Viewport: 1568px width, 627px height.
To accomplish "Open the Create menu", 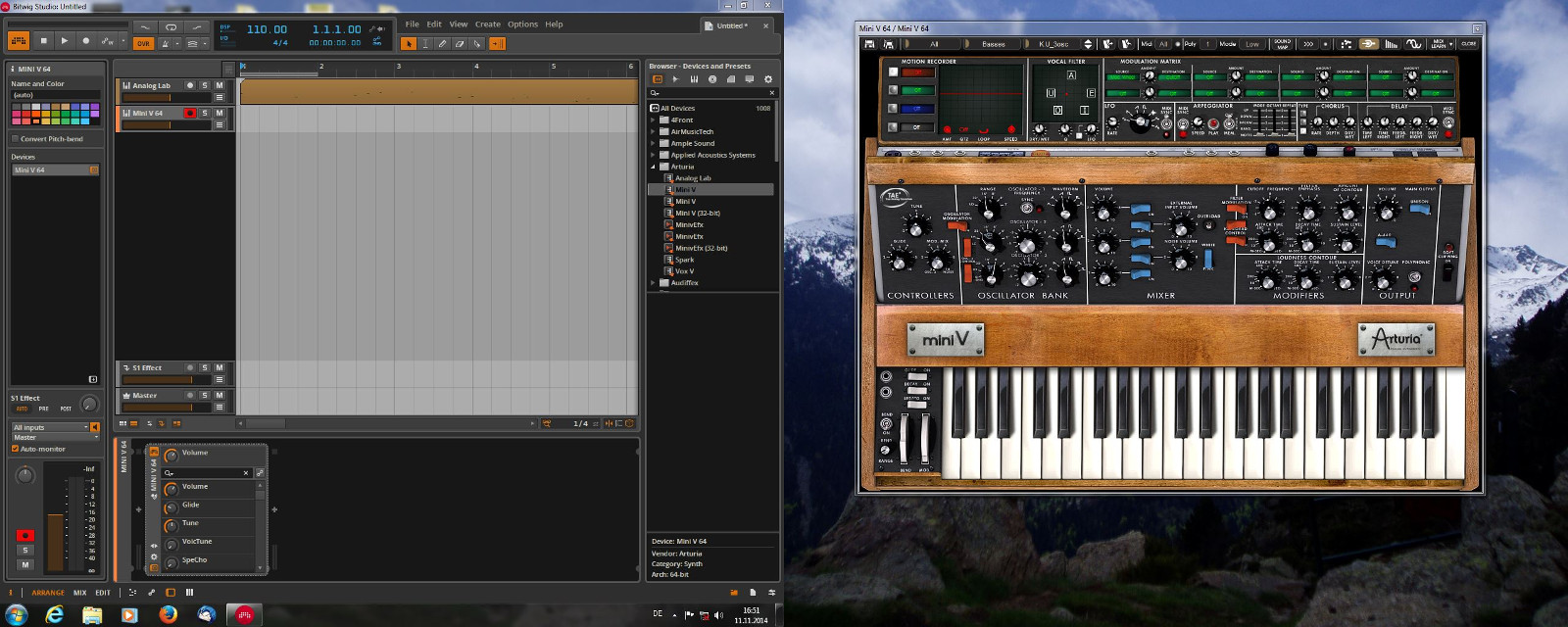I will pyautogui.click(x=488, y=24).
